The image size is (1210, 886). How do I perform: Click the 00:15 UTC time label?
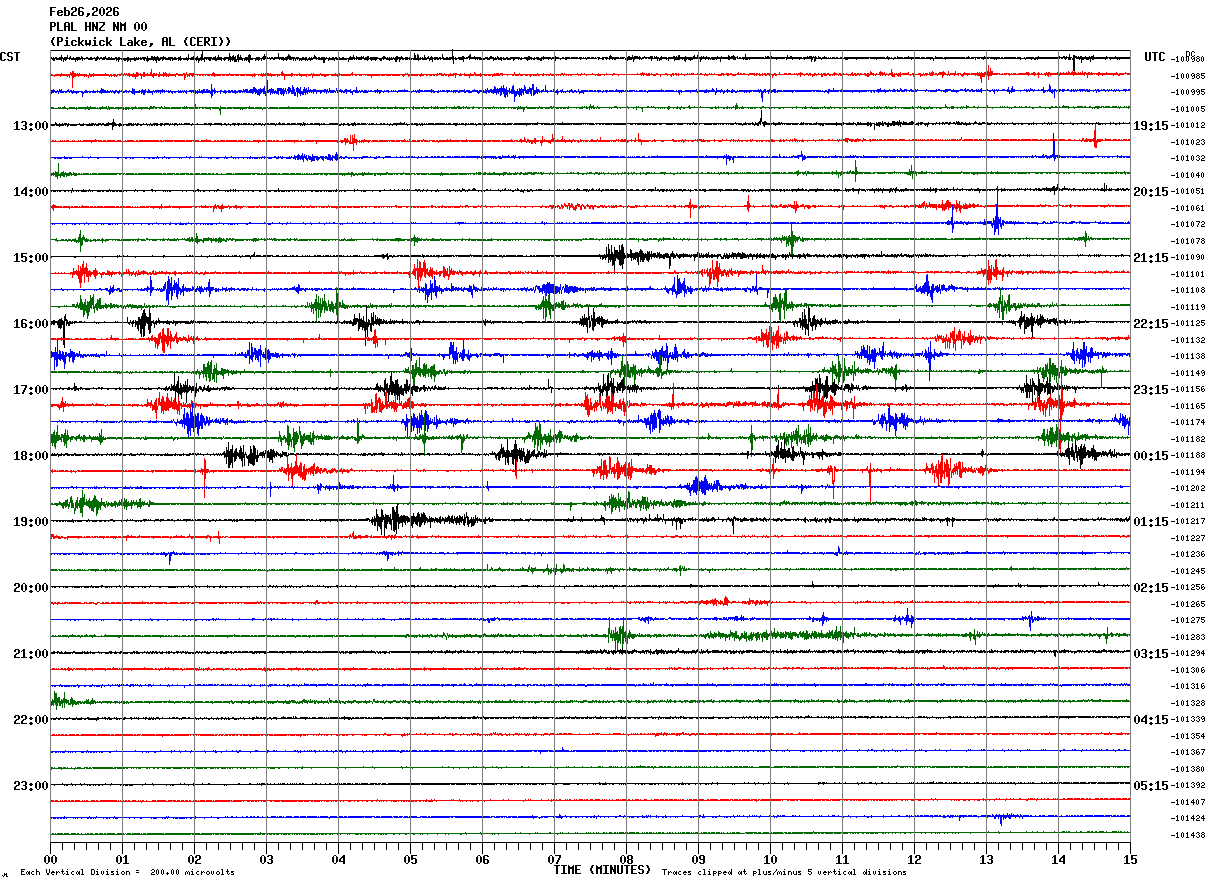(x=1149, y=456)
